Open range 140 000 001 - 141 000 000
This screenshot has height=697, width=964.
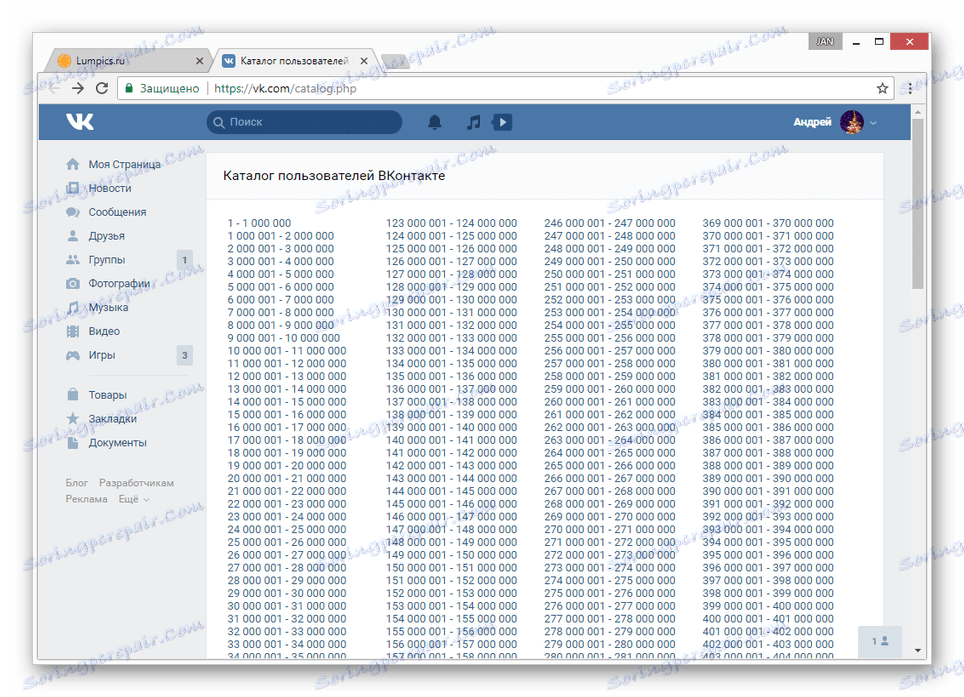(451, 440)
